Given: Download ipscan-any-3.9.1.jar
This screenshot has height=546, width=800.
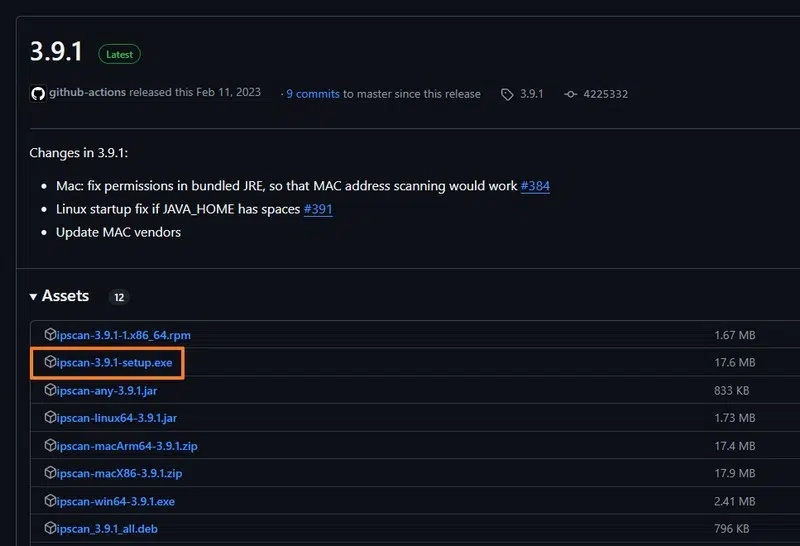Looking at the screenshot, I should (107, 391).
